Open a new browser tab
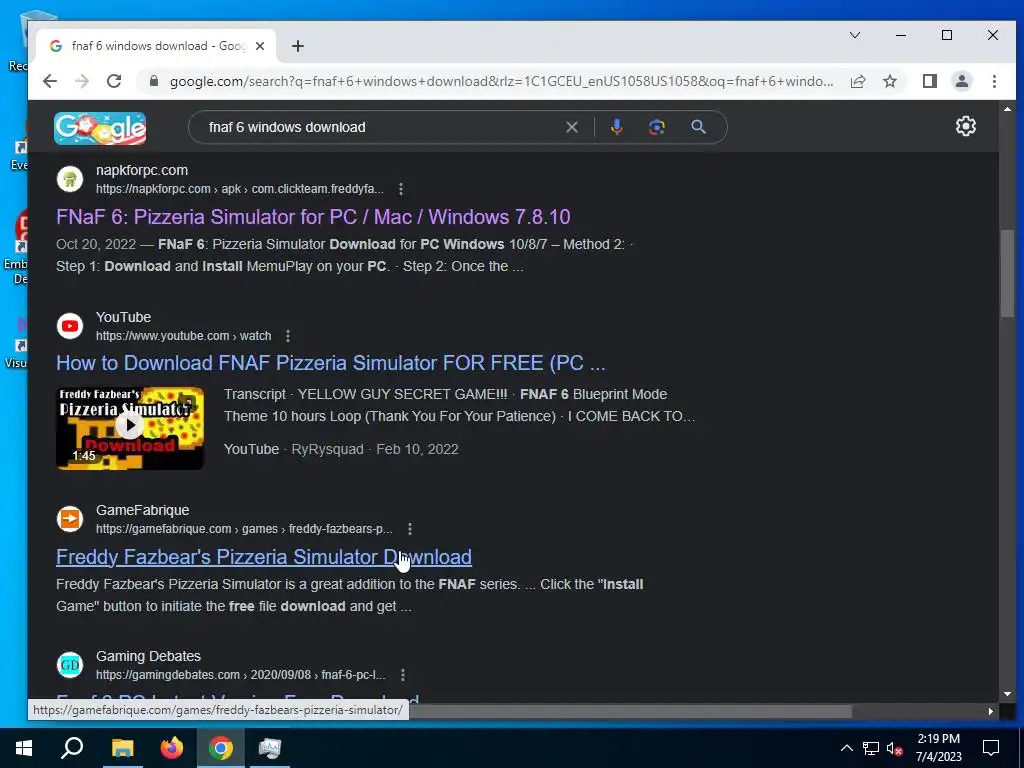The image size is (1024, 768). click(298, 46)
